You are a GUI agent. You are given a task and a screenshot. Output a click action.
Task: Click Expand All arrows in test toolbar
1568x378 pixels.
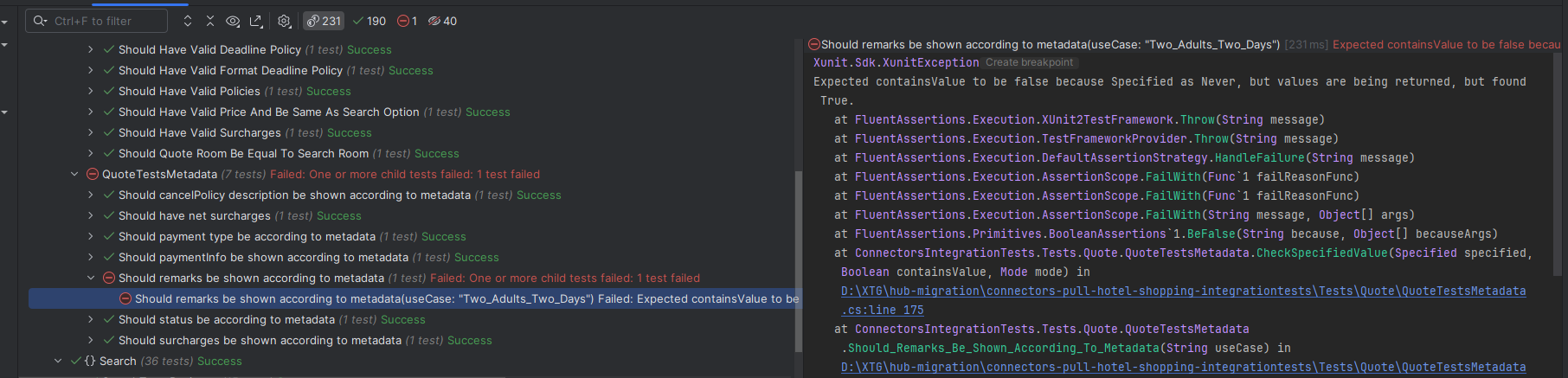pos(188,21)
